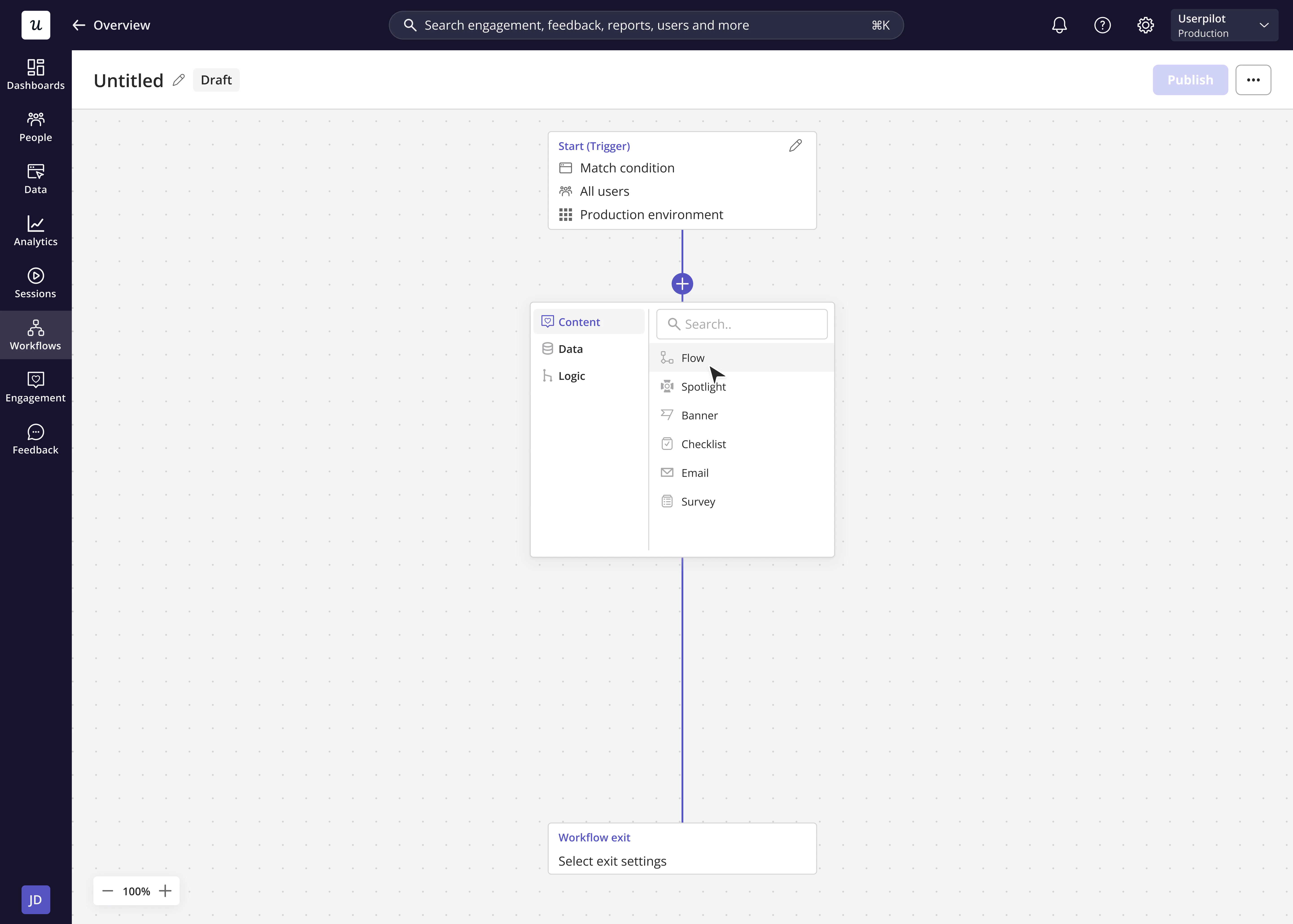The height and width of the screenshot is (924, 1293).
Task: Open the Sessions page
Action: tap(35, 283)
